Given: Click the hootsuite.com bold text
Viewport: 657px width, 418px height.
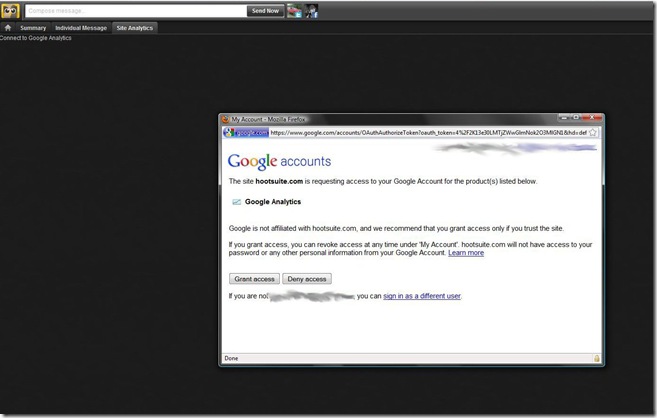Looking at the screenshot, I should point(279,181).
